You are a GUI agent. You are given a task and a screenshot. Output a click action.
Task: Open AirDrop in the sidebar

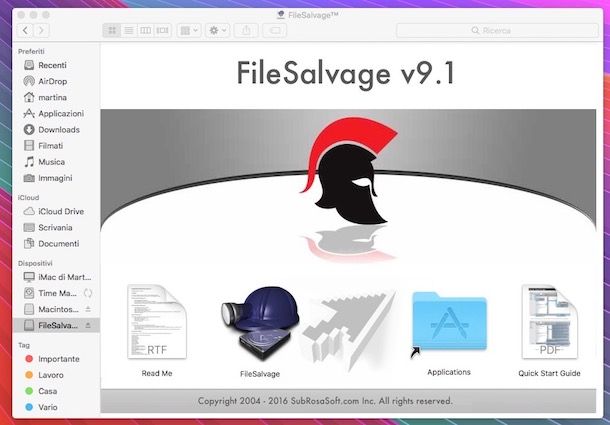pos(56,81)
